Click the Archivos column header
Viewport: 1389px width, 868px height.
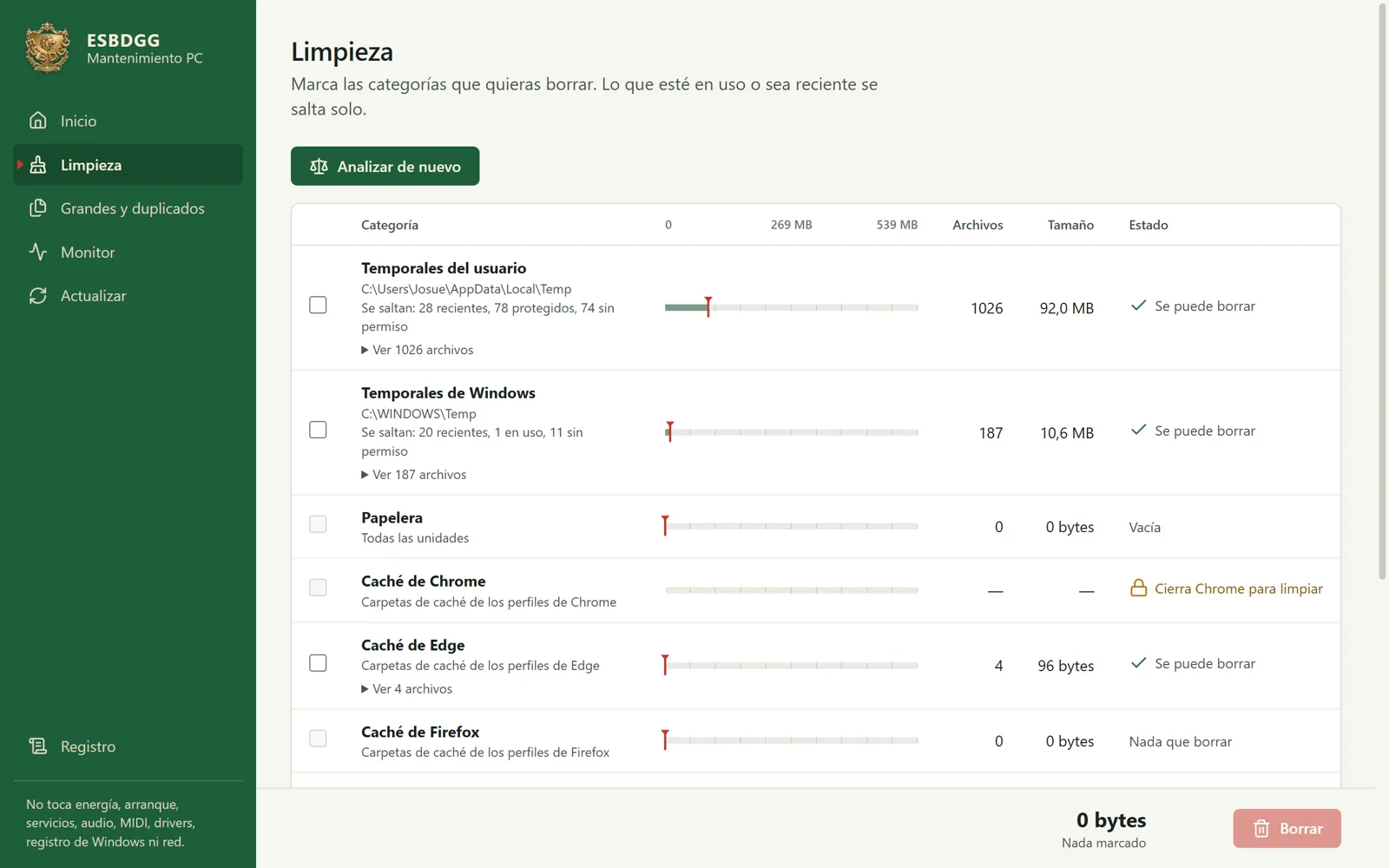coord(978,225)
